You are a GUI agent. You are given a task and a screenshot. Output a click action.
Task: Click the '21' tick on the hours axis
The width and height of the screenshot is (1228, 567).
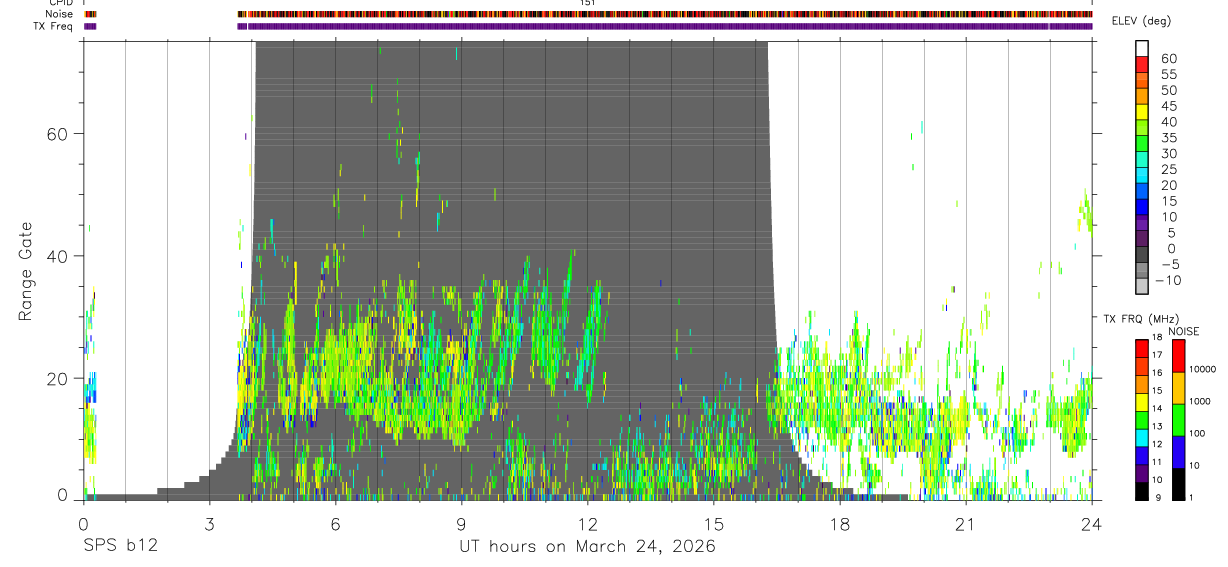coord(965,523)
